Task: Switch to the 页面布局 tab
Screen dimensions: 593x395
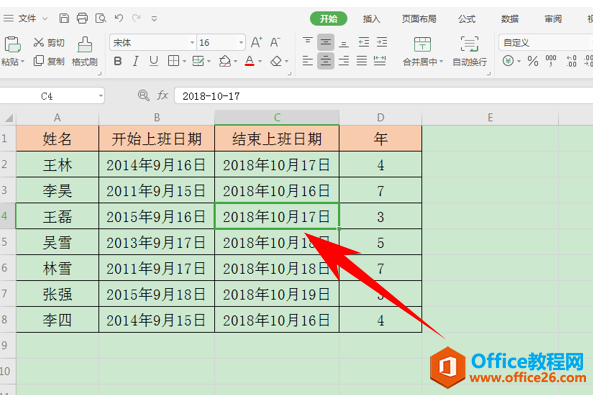Action: tap(419, 19)
